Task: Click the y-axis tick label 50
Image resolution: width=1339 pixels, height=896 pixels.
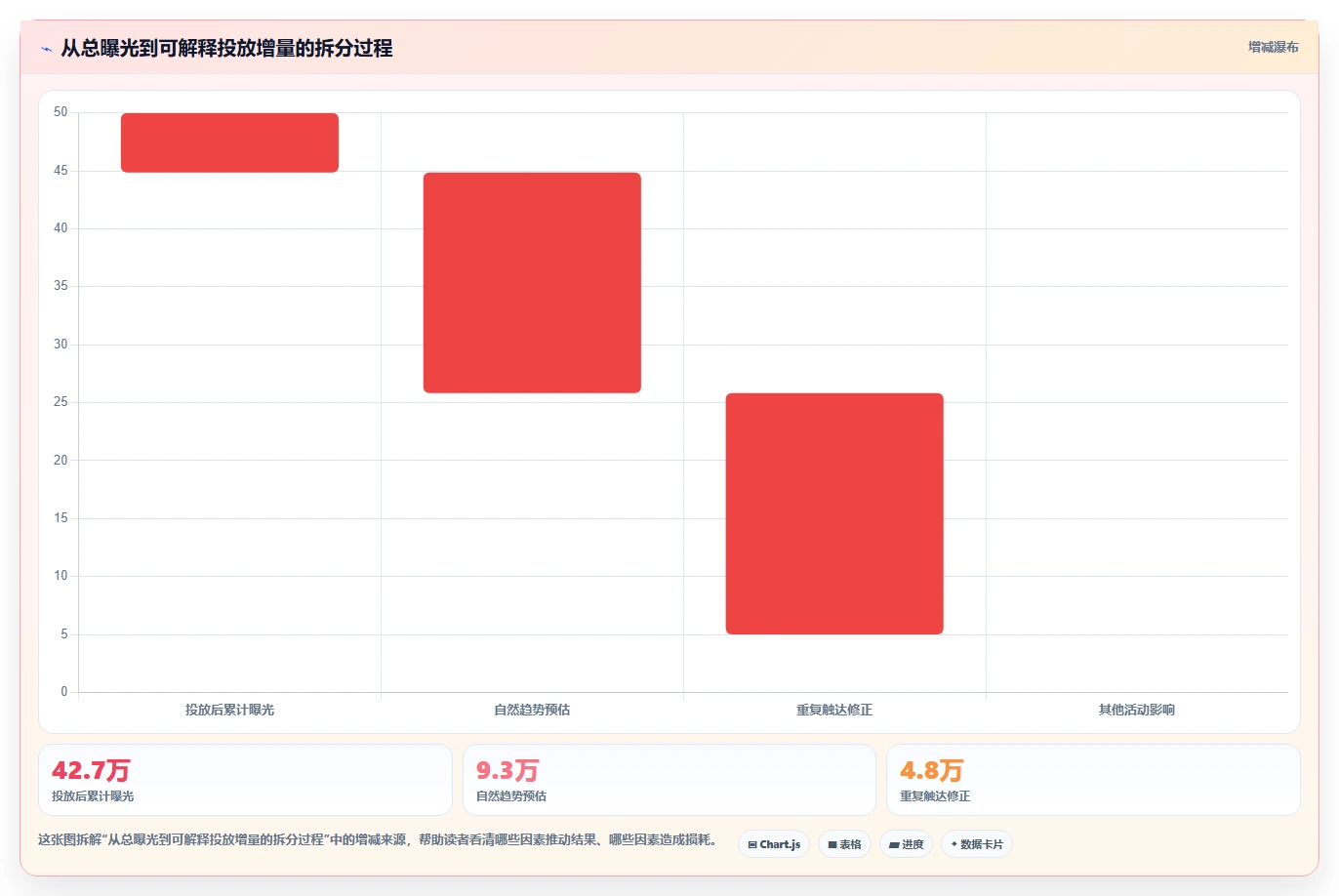Action: tap(61, 112)
